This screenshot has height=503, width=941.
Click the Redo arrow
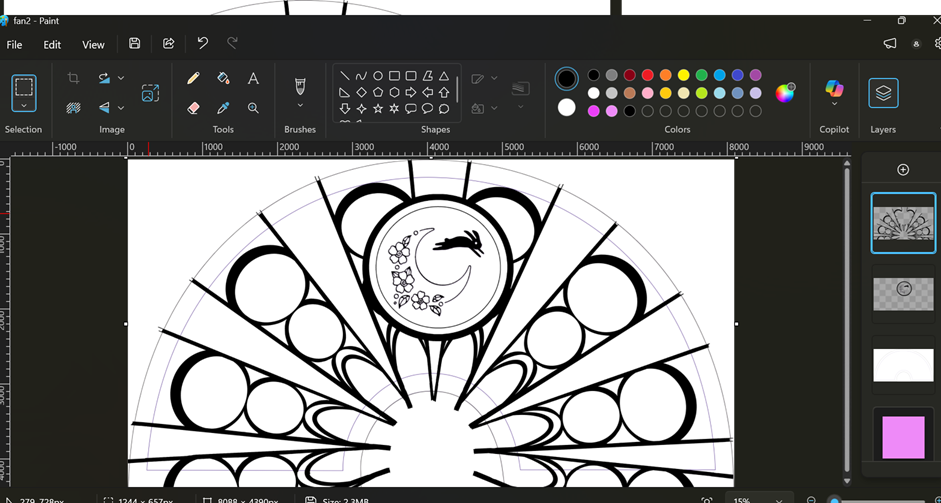click(232, 43)
